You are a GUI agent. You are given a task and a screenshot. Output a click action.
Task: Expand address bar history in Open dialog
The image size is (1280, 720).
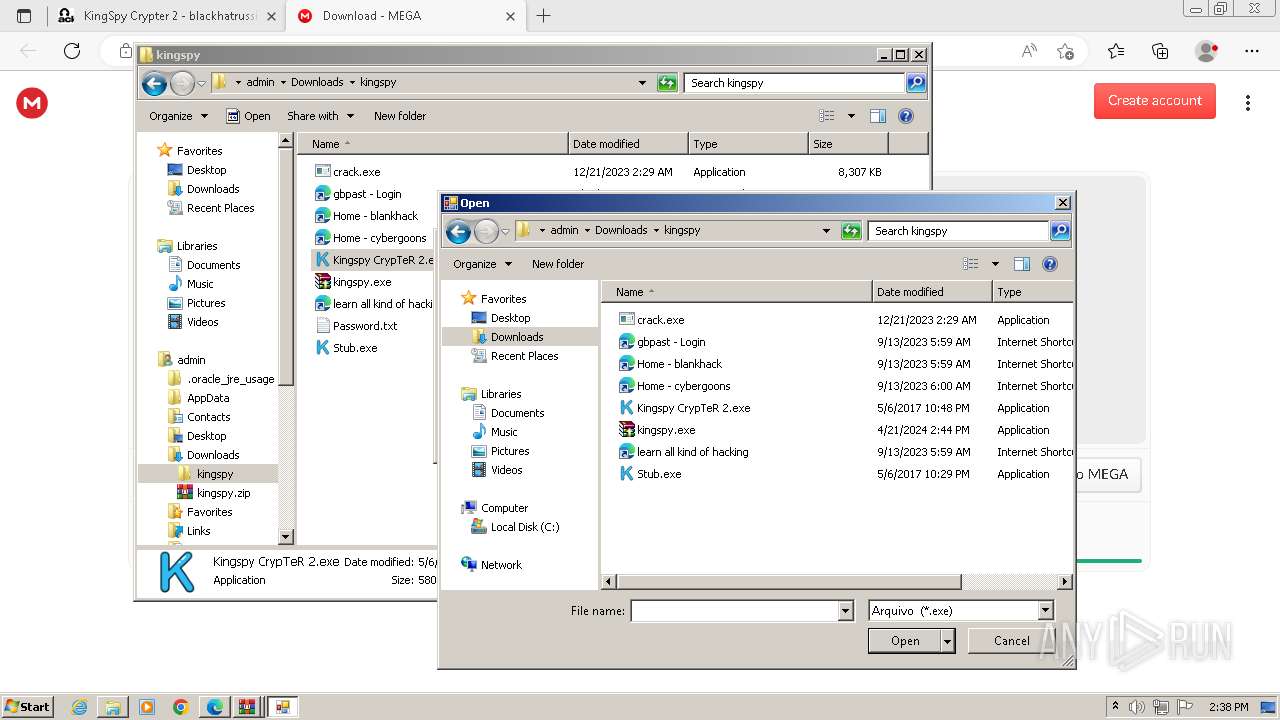click(826, 231)
